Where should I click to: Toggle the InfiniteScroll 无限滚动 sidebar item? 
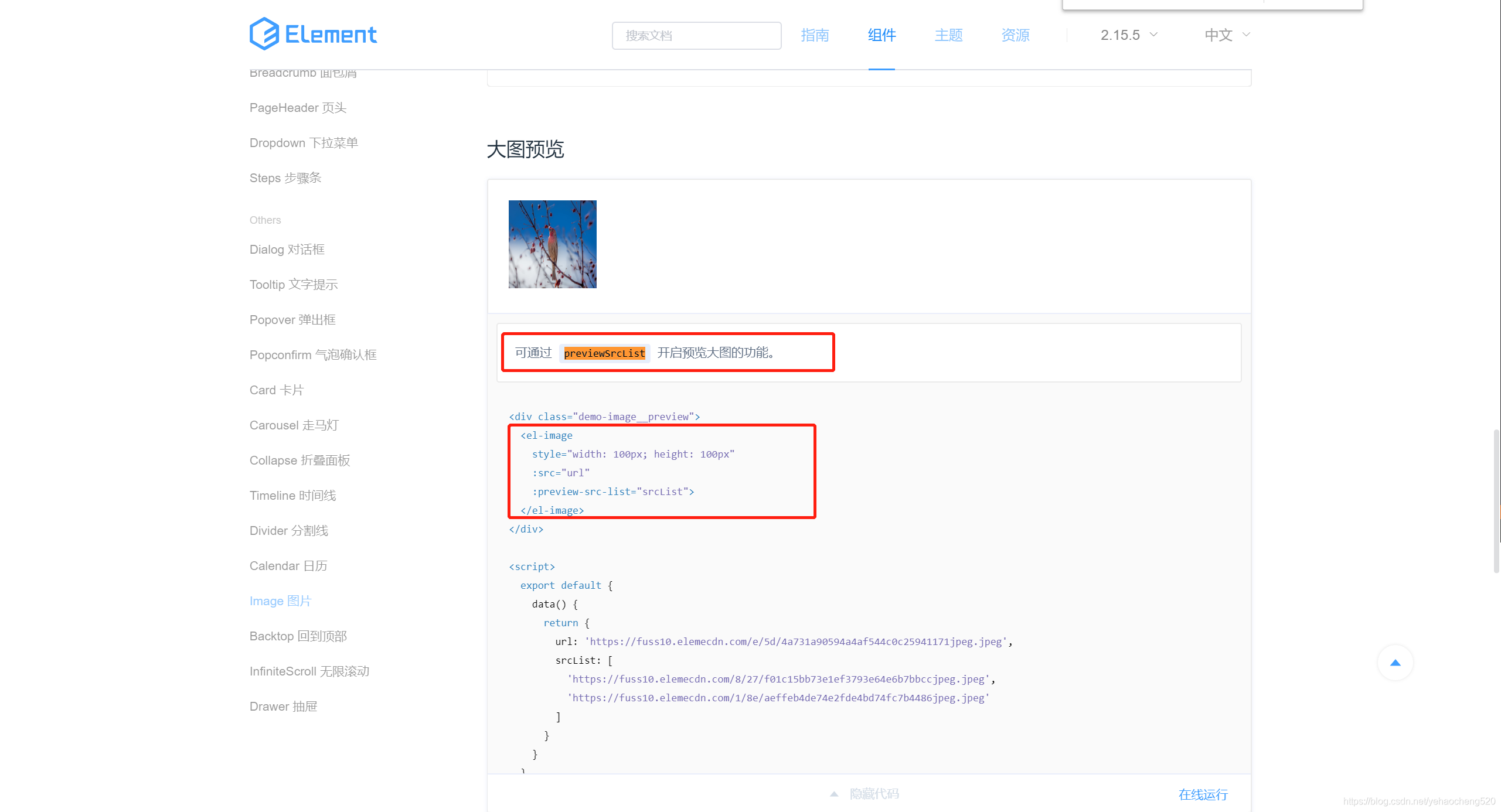pos(309,670)
